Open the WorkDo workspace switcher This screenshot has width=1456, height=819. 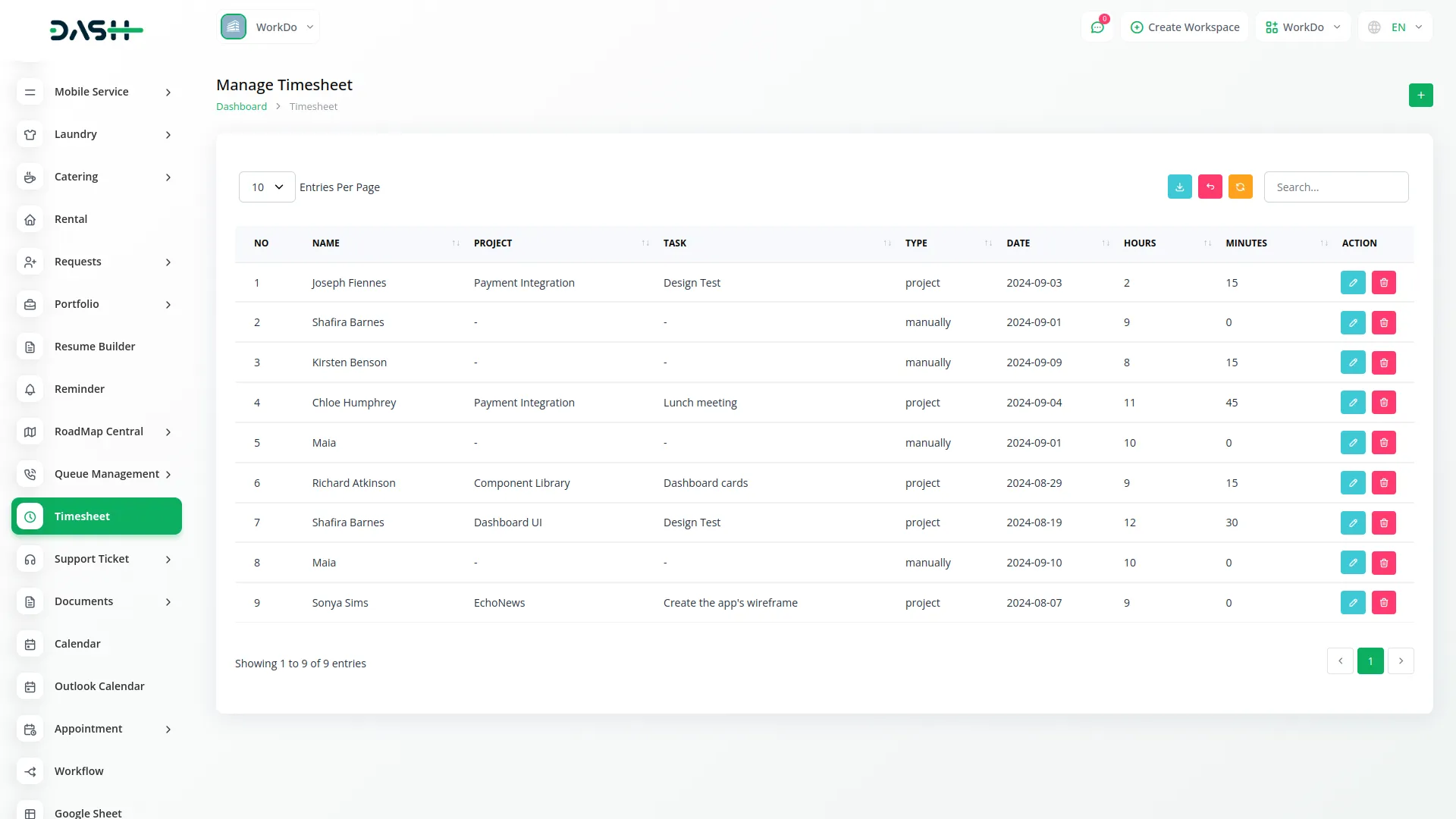(268, 27)
